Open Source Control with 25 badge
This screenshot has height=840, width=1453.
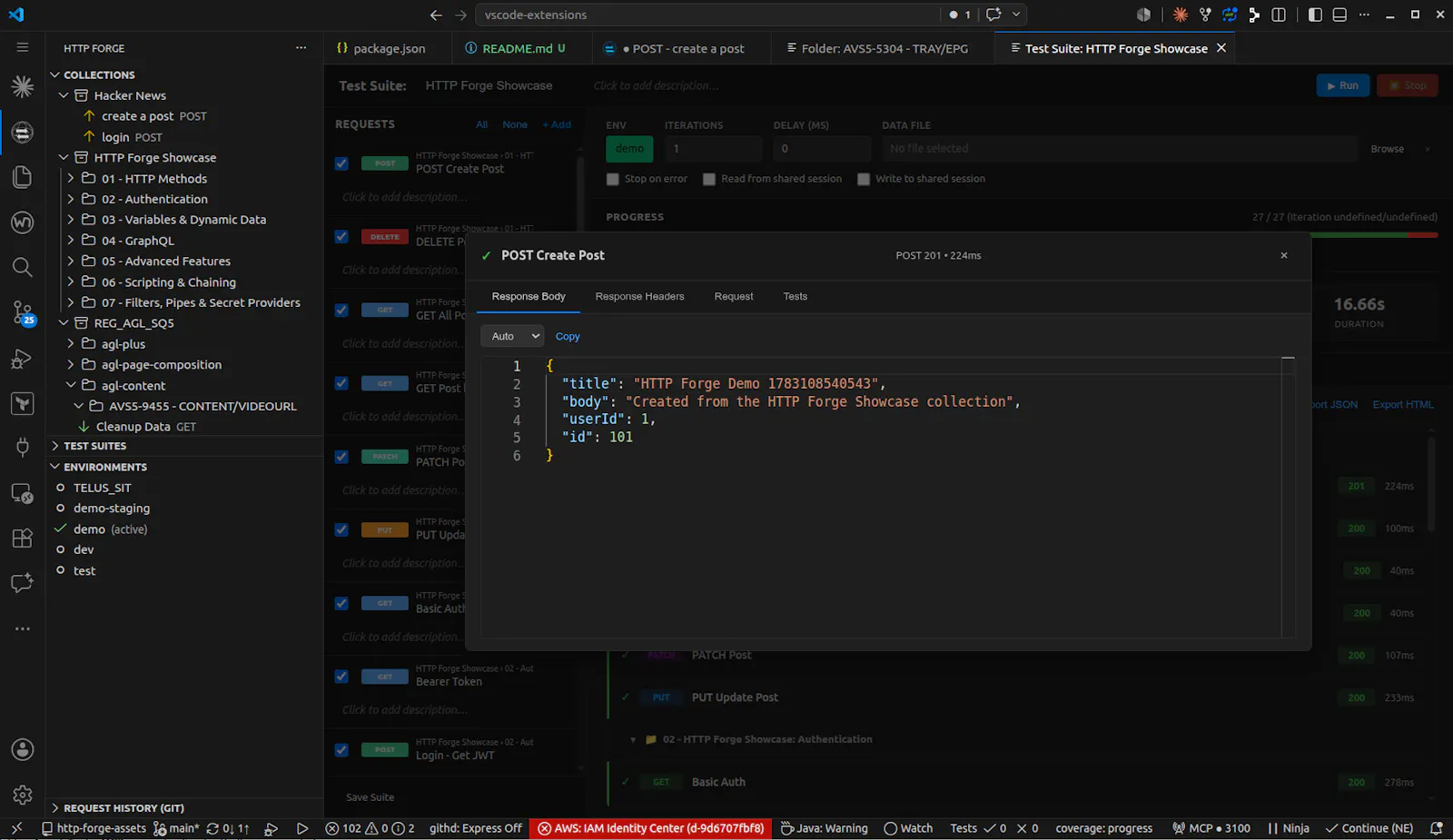23,313
